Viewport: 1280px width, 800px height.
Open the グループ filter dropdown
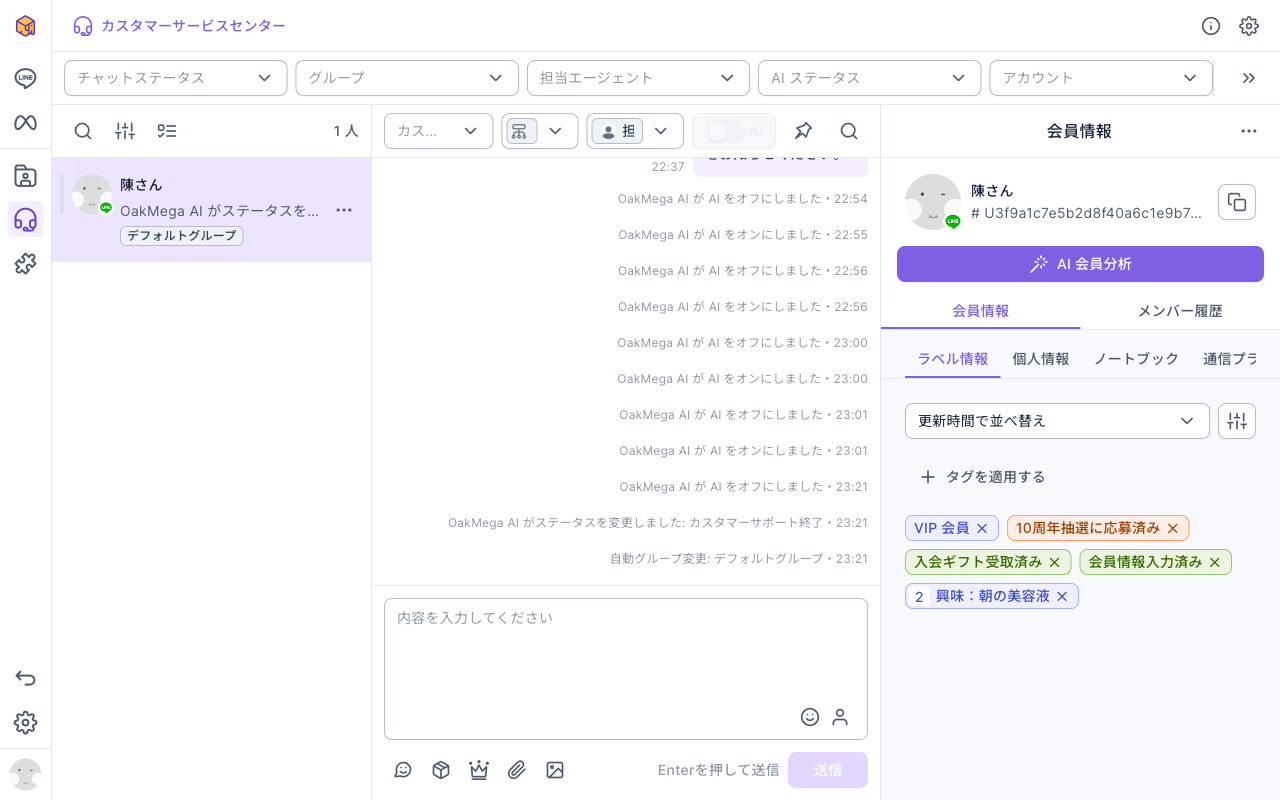point(407,78)
